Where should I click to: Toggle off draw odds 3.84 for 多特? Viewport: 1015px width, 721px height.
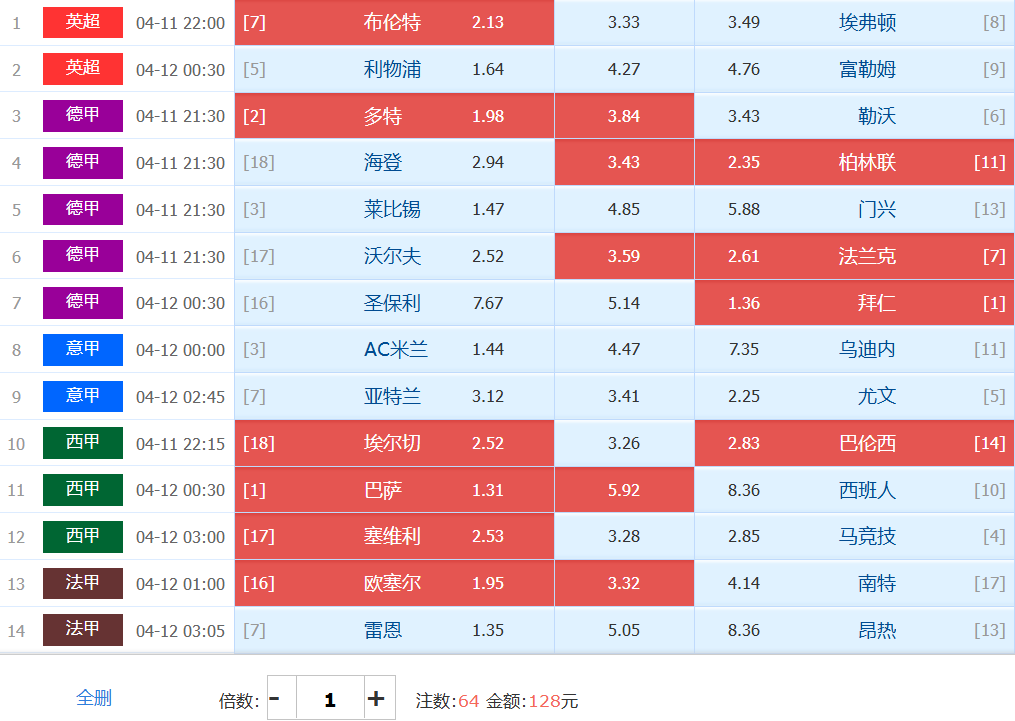click(x=624, y=116)
